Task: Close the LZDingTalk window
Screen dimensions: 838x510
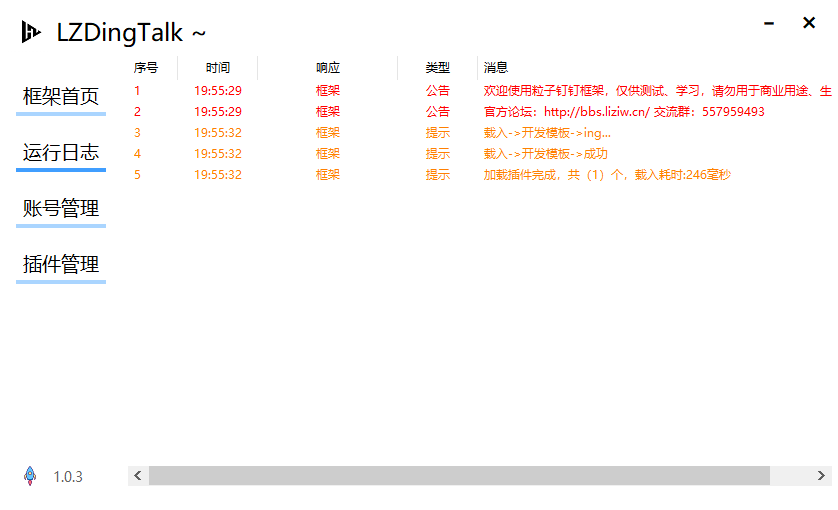Action: tap(809, 23)
